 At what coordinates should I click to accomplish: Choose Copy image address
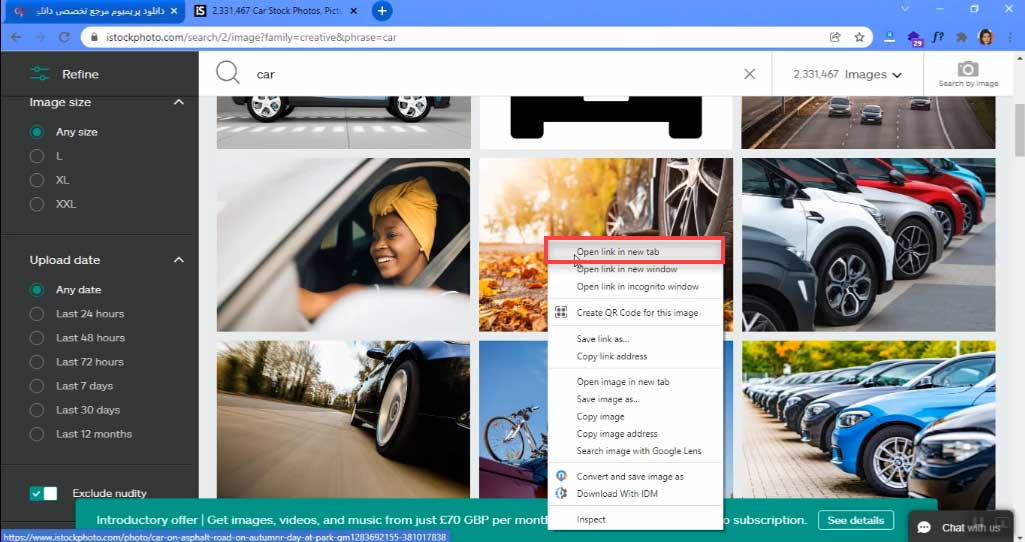click(x=635, y=433)
